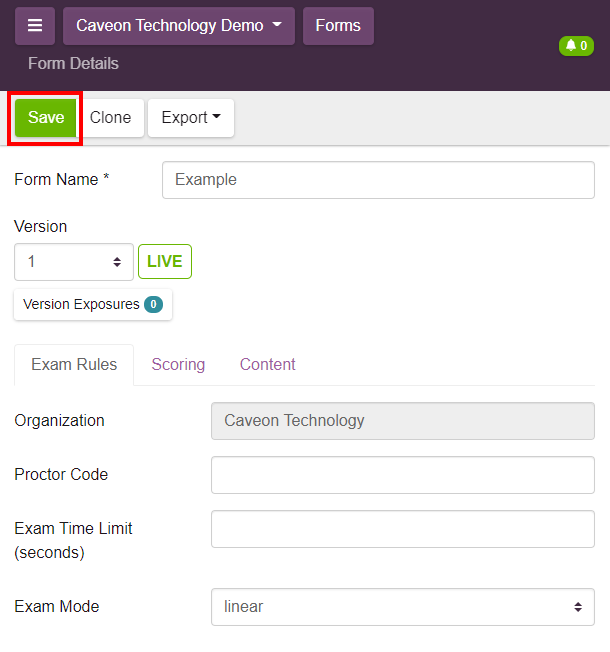This screenshot has width=610, height=652.
Task: Click the Form Name input field
Action: 378,180
